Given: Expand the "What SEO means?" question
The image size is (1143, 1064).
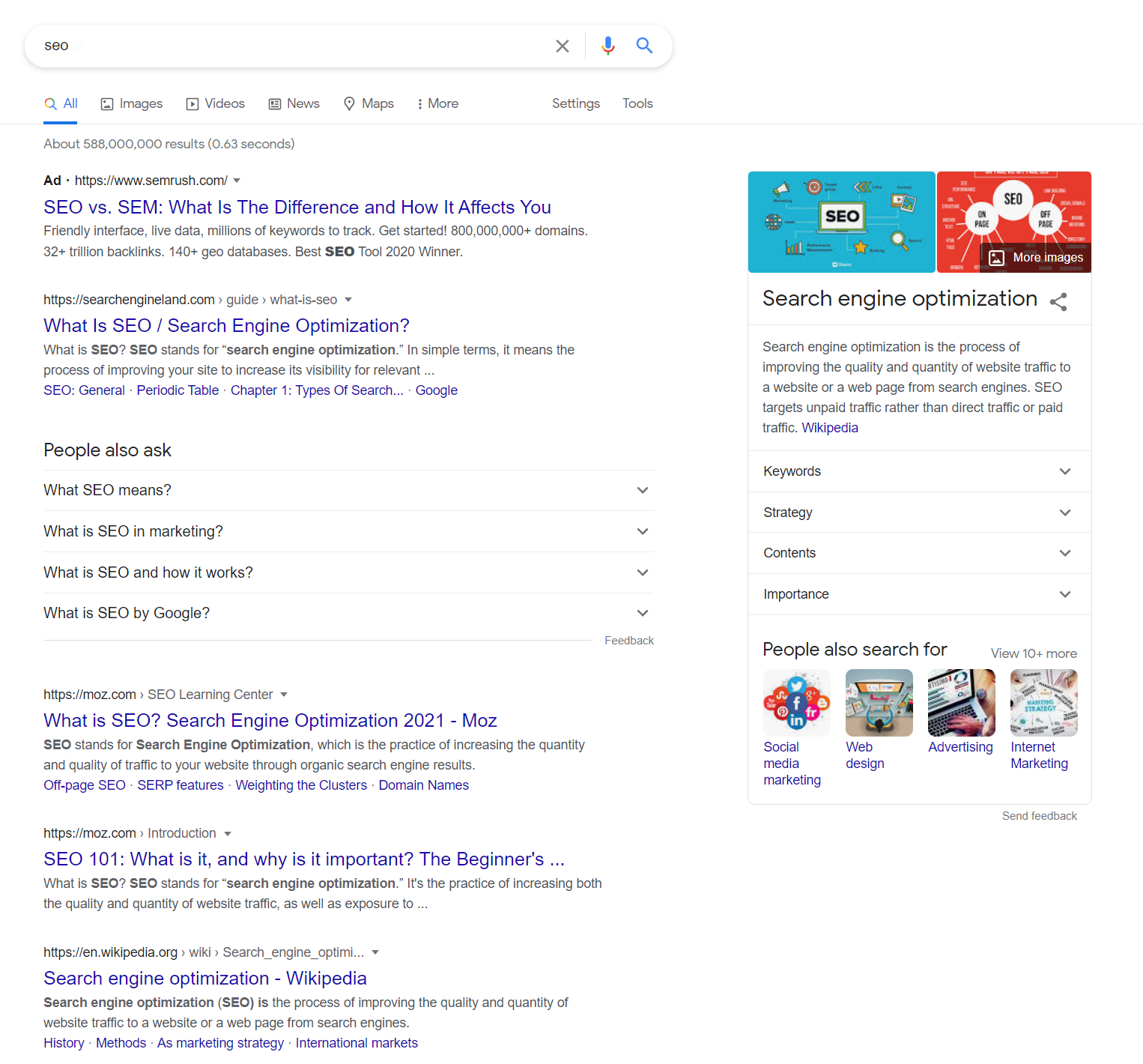Looking at the screenshot, I should click(x=348, y=490).
